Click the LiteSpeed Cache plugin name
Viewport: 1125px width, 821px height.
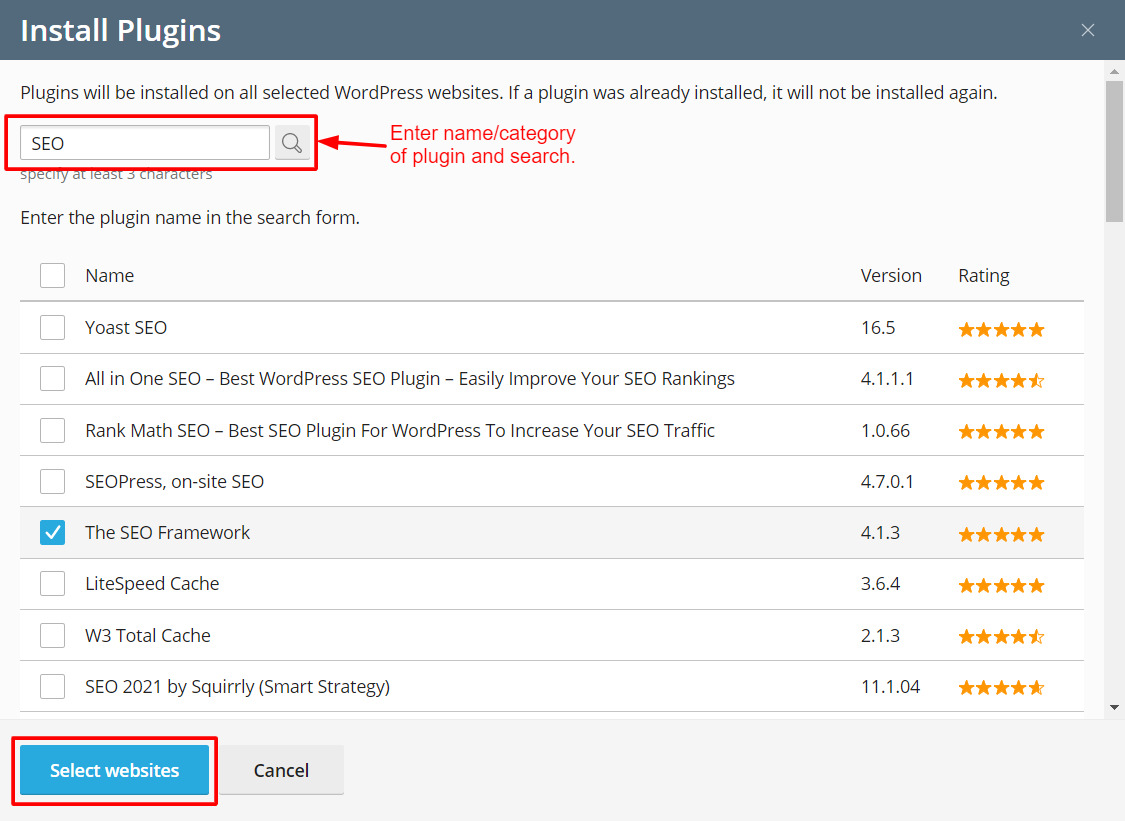[152, 584]
